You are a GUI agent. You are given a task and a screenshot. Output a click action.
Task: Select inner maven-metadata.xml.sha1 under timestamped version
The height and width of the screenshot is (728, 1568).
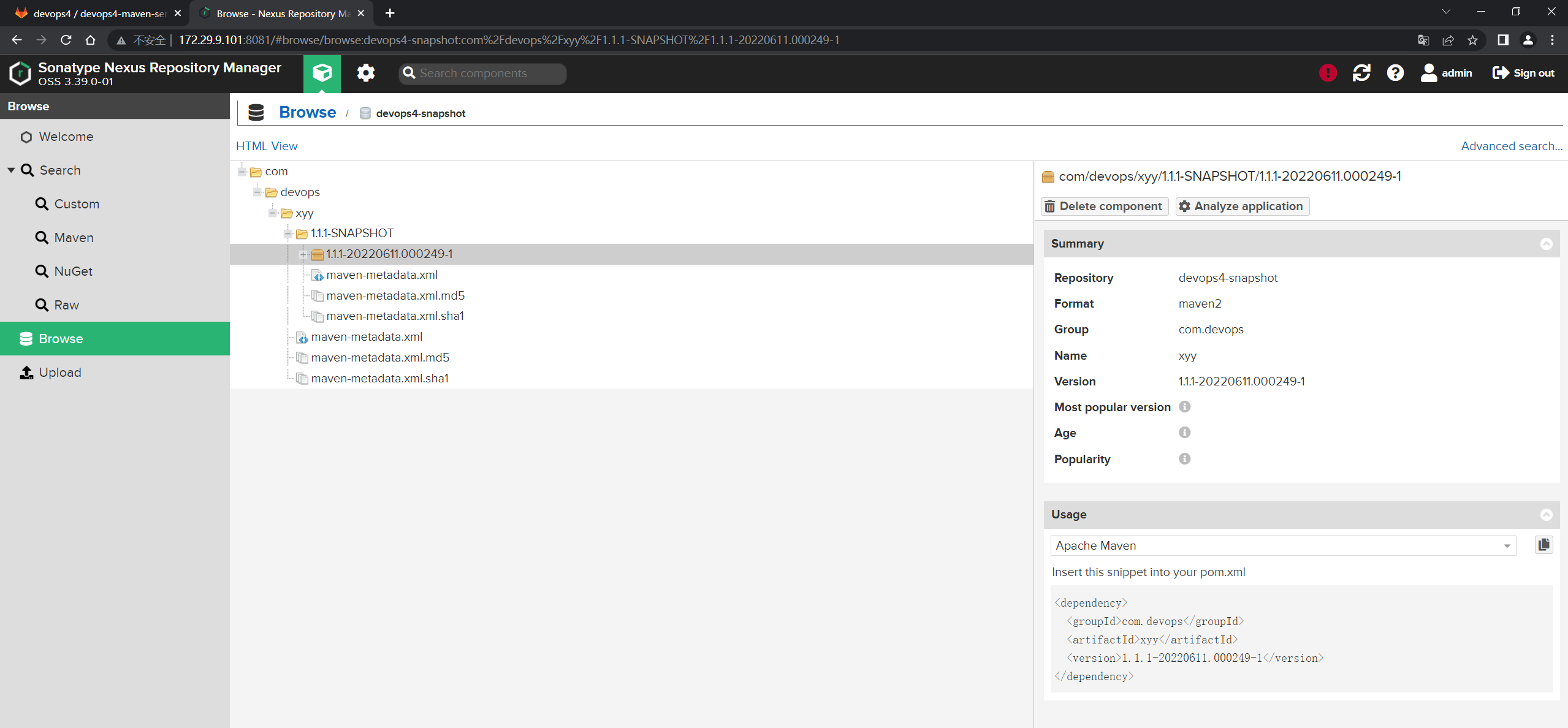(395, 316)
